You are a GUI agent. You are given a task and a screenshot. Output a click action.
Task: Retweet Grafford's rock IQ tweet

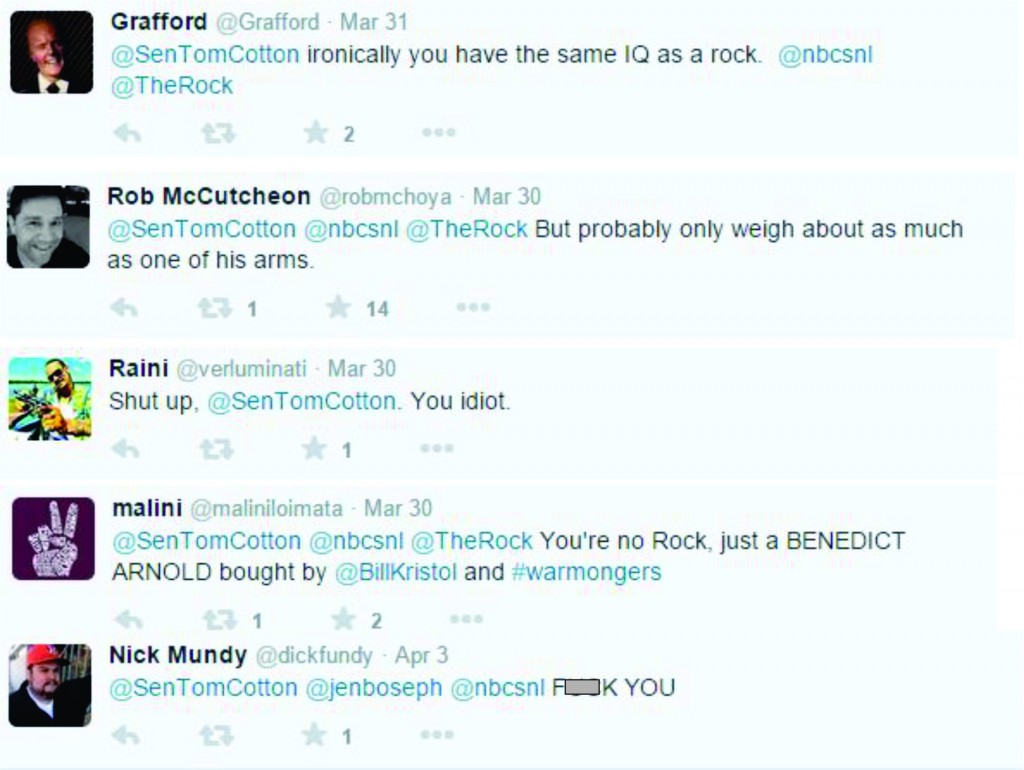click(218, 133)
